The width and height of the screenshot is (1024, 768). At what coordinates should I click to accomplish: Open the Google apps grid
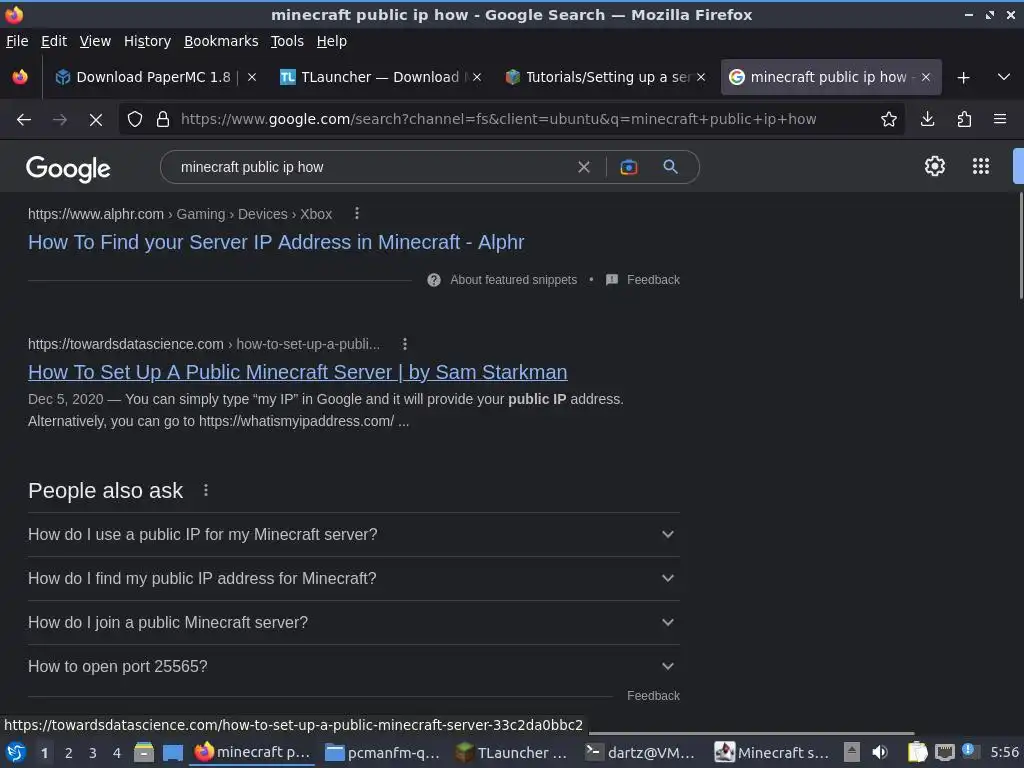[980, 167]
